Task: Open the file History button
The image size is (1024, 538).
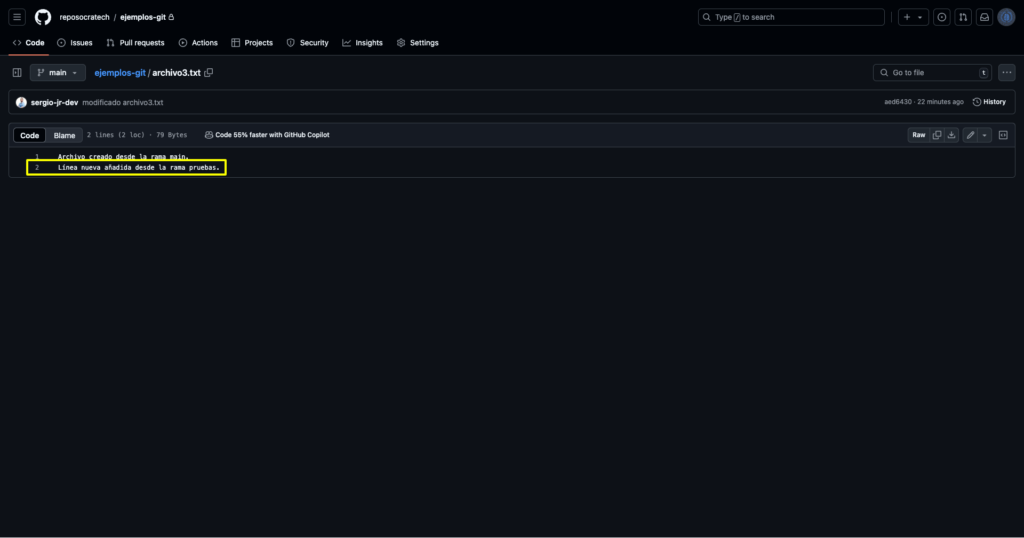Action: pyautogui.click(x=989, y=102)
